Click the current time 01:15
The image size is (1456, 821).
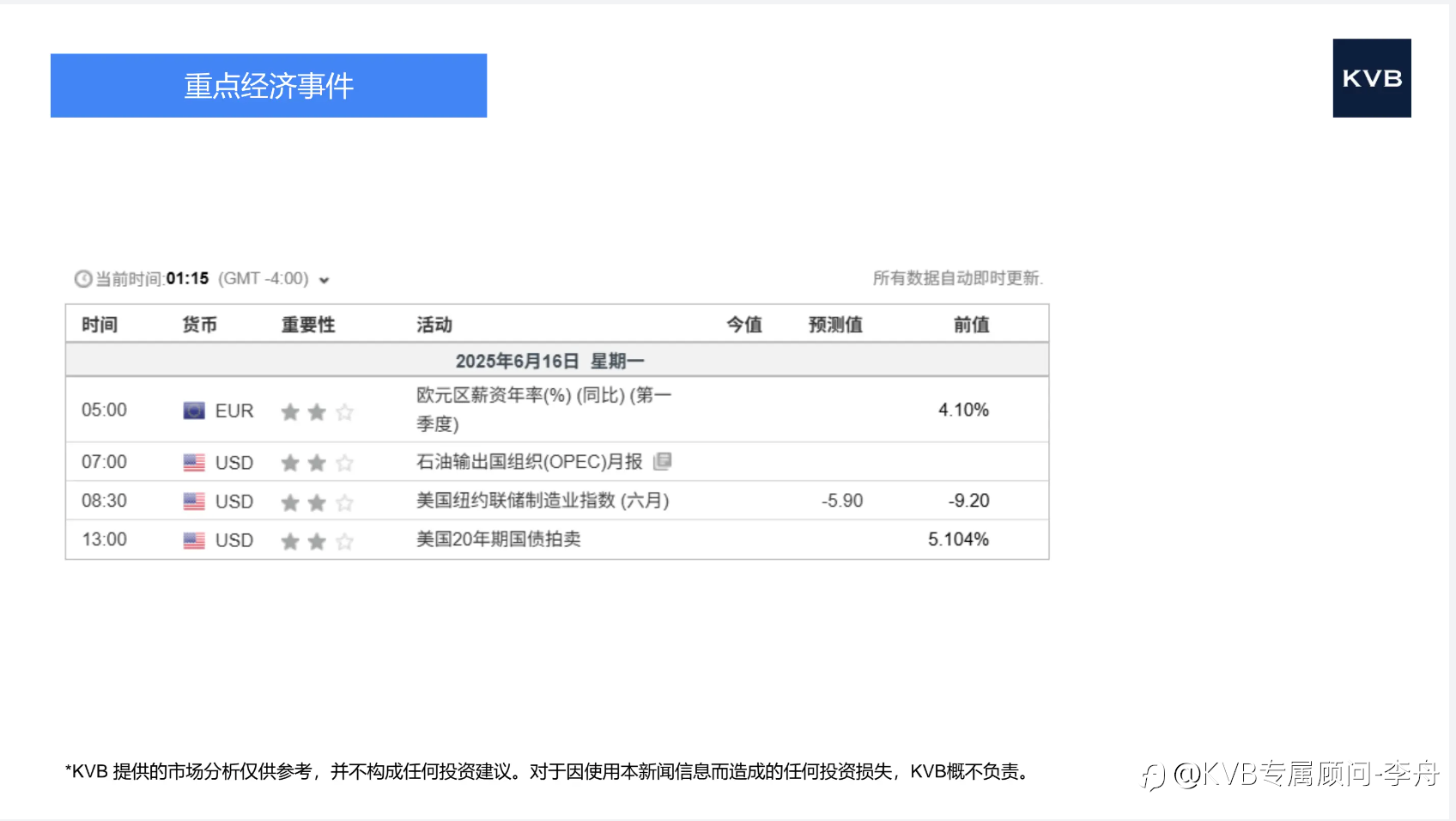187,279
